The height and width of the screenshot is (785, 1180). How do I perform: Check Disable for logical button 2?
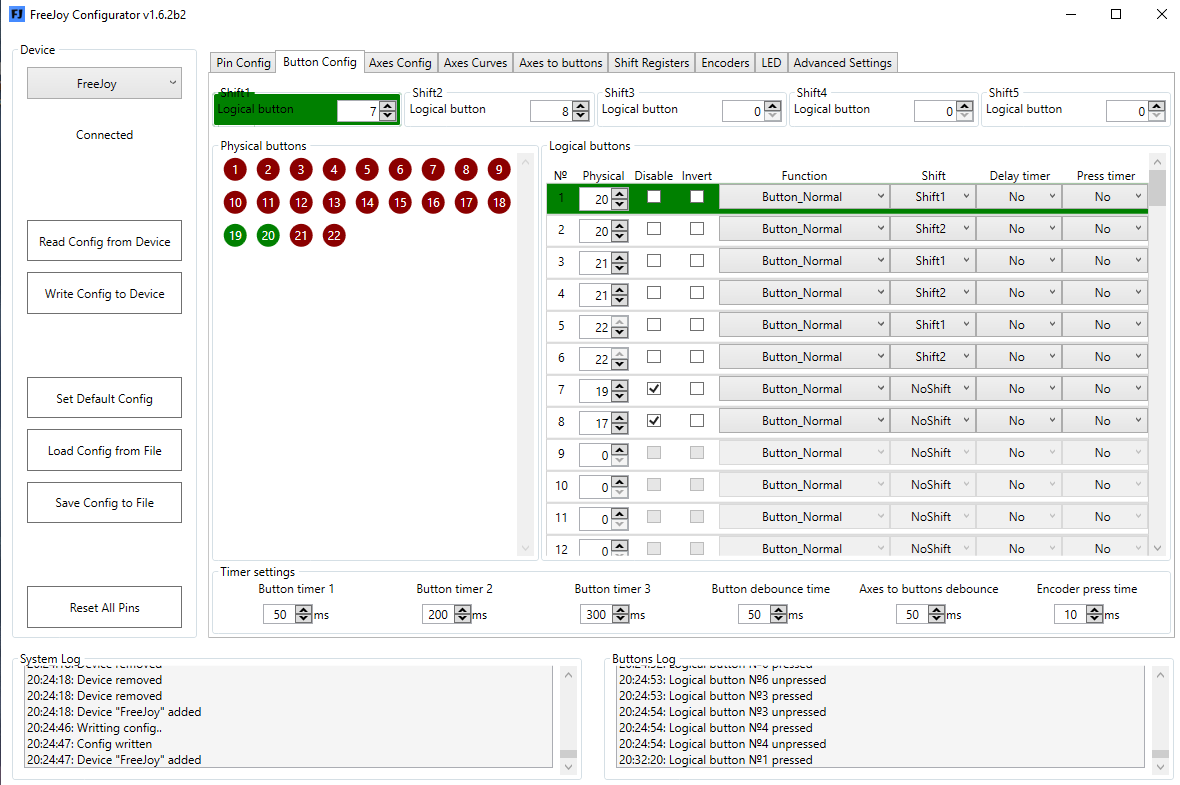point(654,228)
